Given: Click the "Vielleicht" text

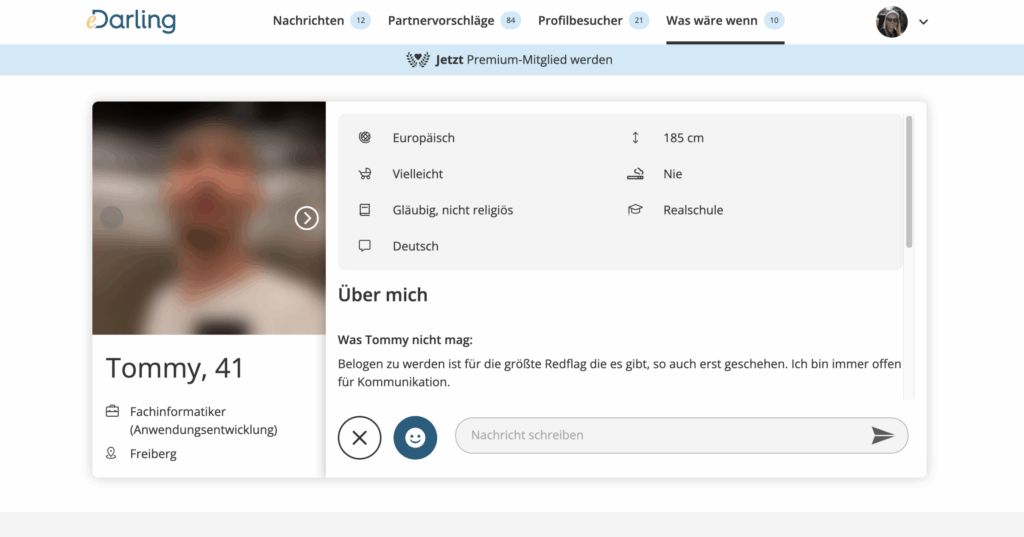Looking at the screenshot, I should 417,174.
